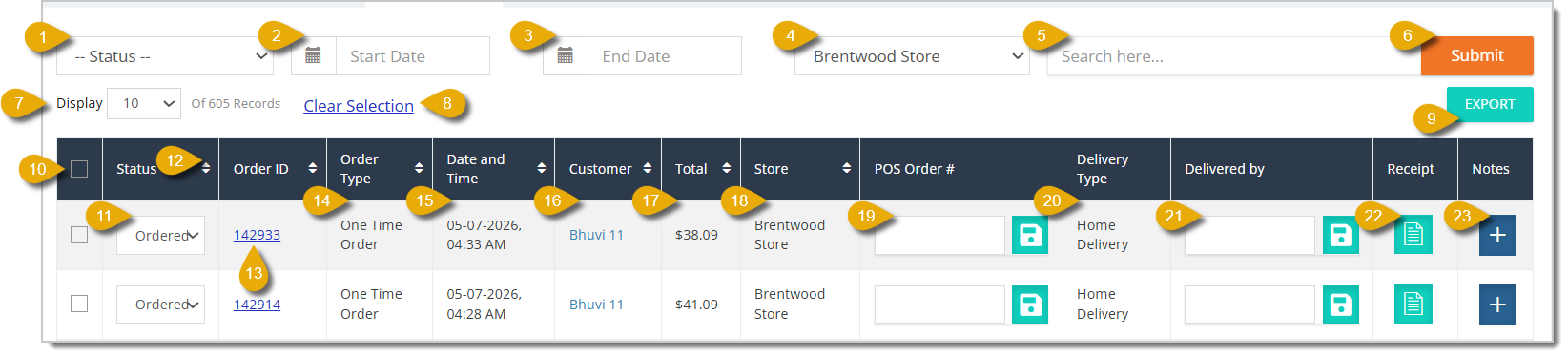Save Delivered by for order 142933
Viewport: 1568px width, 357px height.
(x=1341, y=235)
